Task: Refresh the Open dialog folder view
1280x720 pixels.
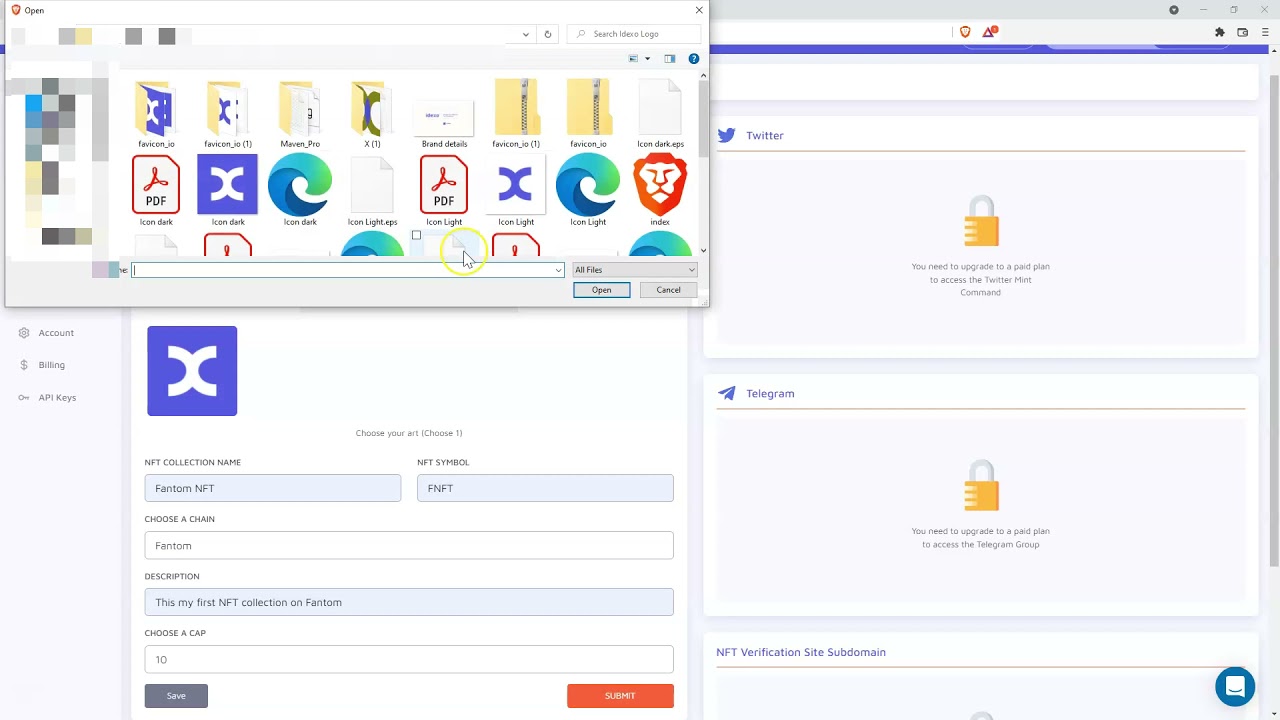Action: point(547,34)
